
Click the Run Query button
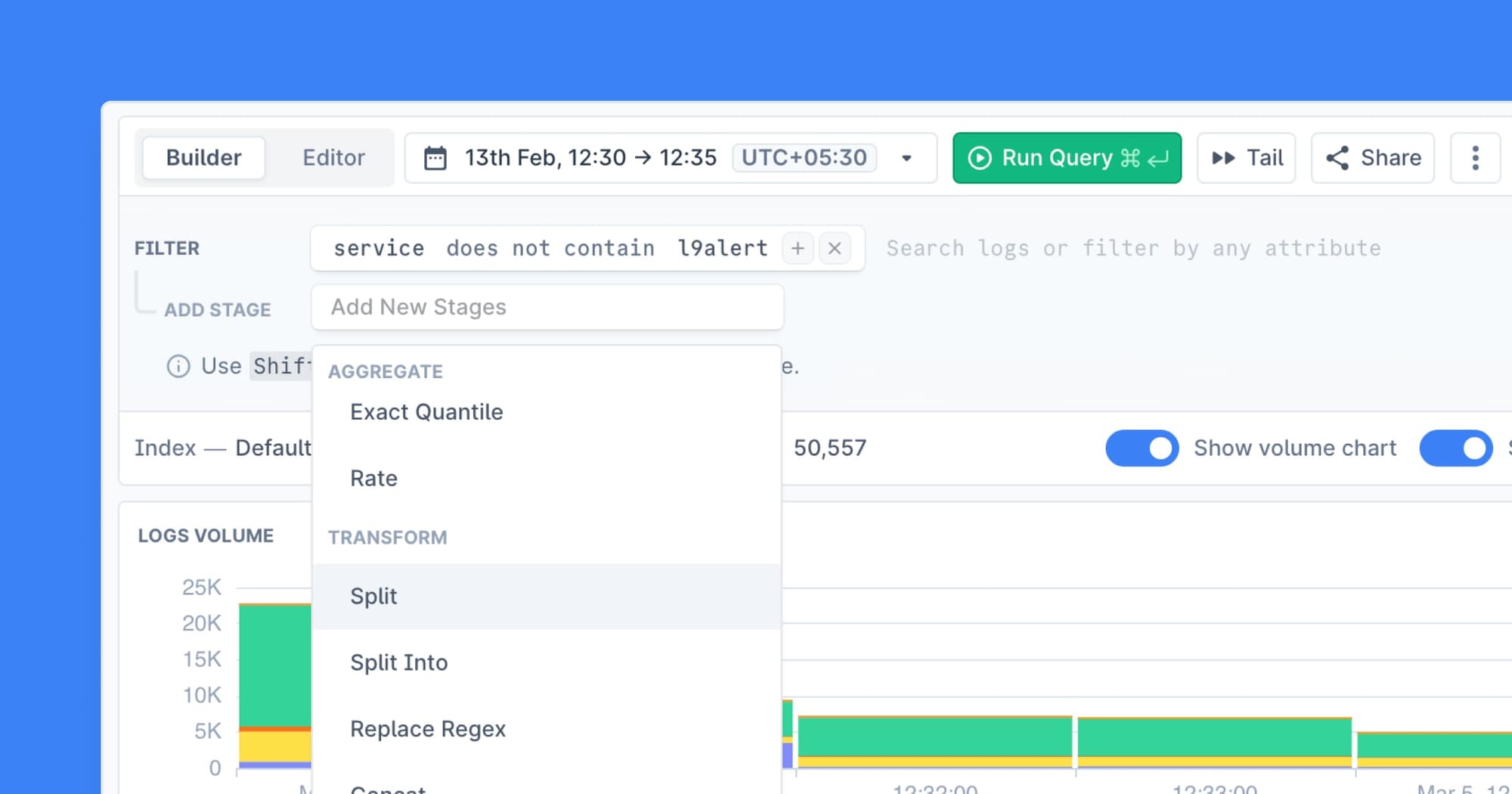1067,157
